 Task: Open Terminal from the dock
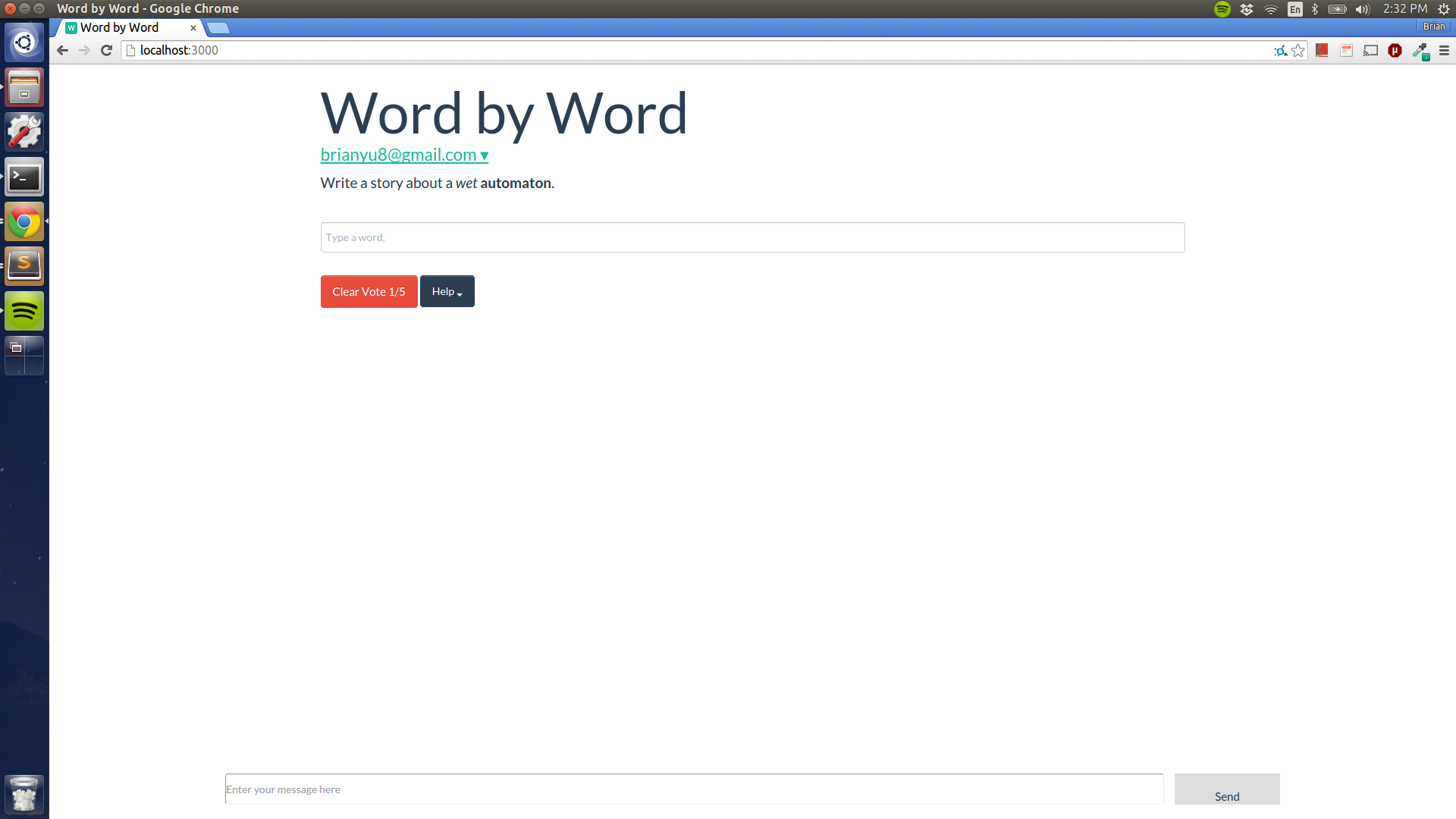coord(24,177)
